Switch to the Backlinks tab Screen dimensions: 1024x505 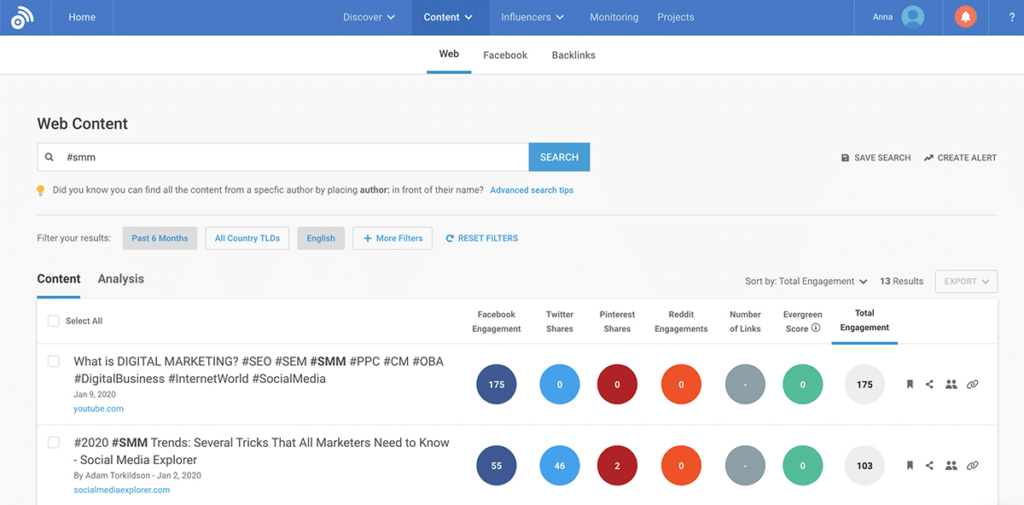573,55
